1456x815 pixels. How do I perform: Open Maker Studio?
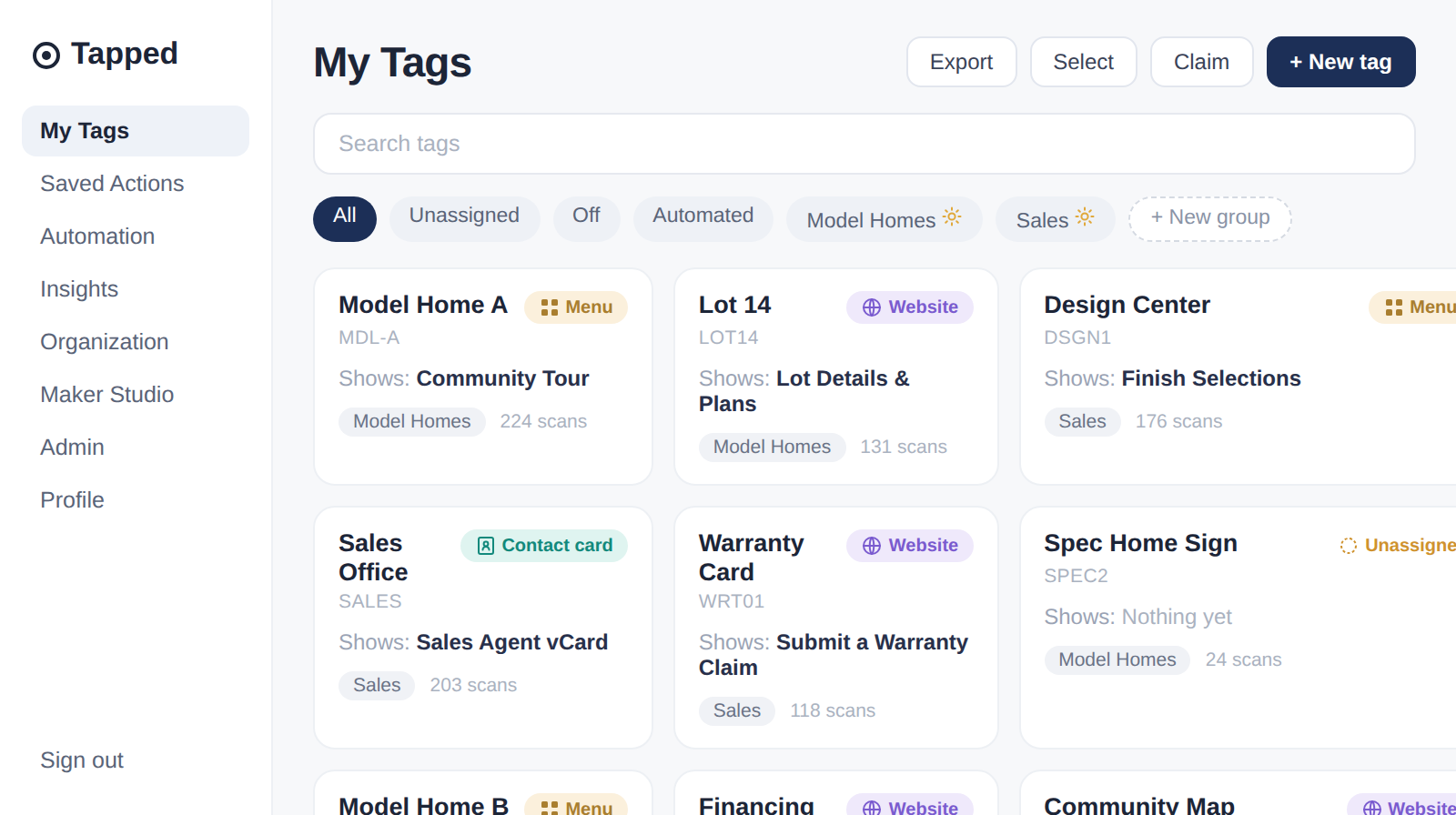point(136,395)
